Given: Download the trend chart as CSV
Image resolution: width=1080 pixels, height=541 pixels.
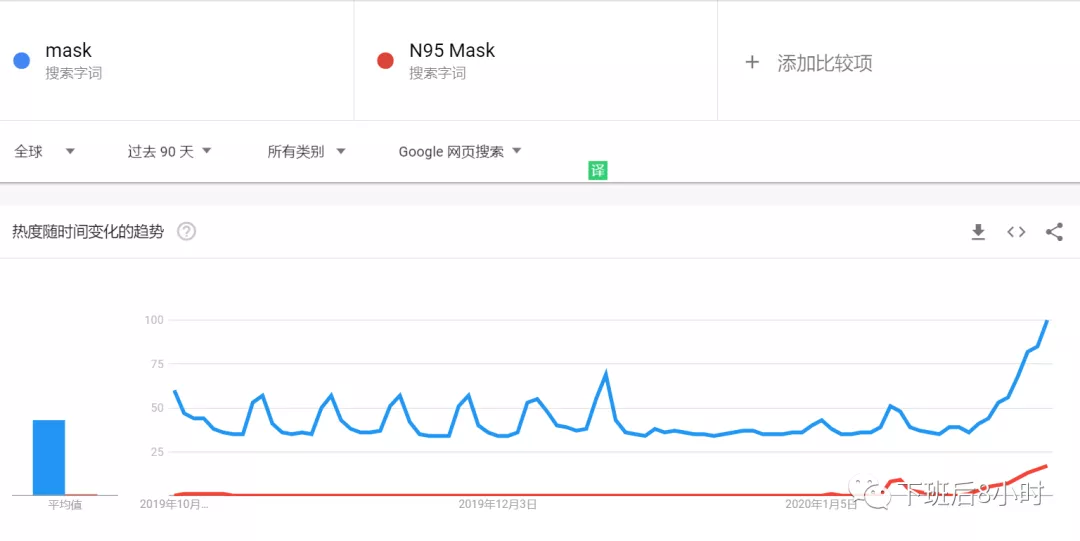Looking at the screenshot, I should point(978,232).
